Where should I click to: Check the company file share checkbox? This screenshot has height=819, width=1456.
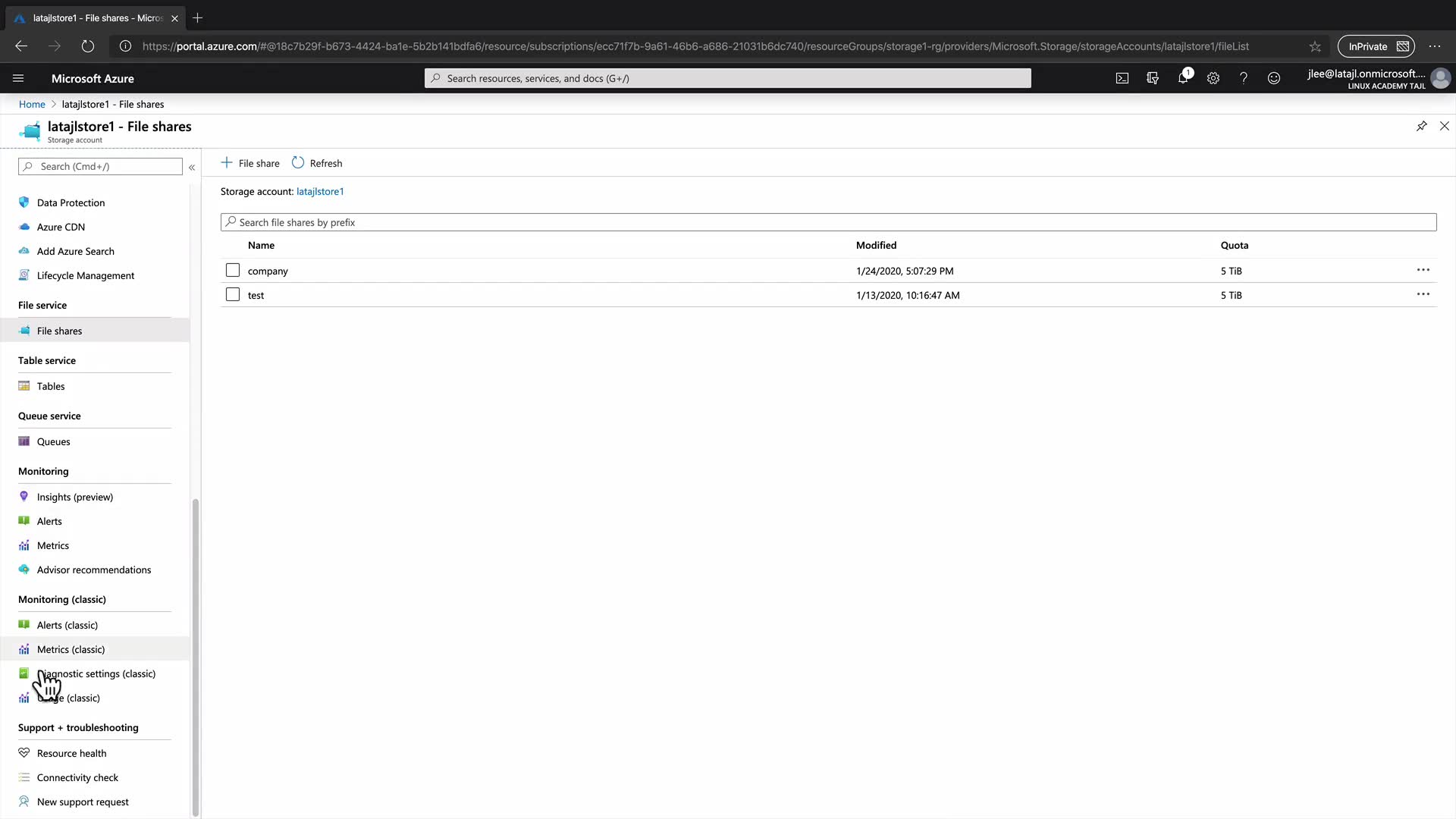click(233, 271)
